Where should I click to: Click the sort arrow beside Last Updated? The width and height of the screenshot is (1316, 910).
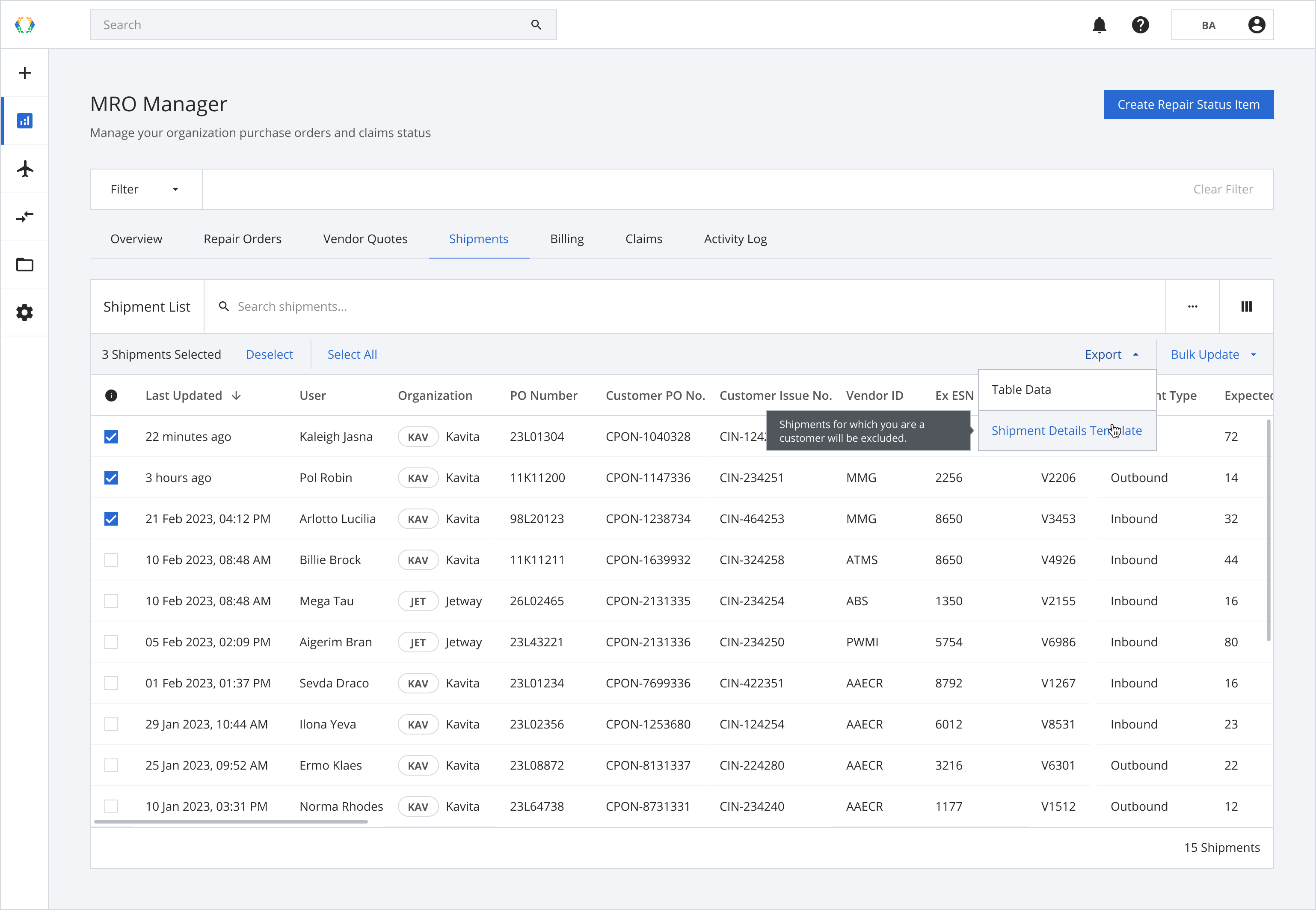236,395
